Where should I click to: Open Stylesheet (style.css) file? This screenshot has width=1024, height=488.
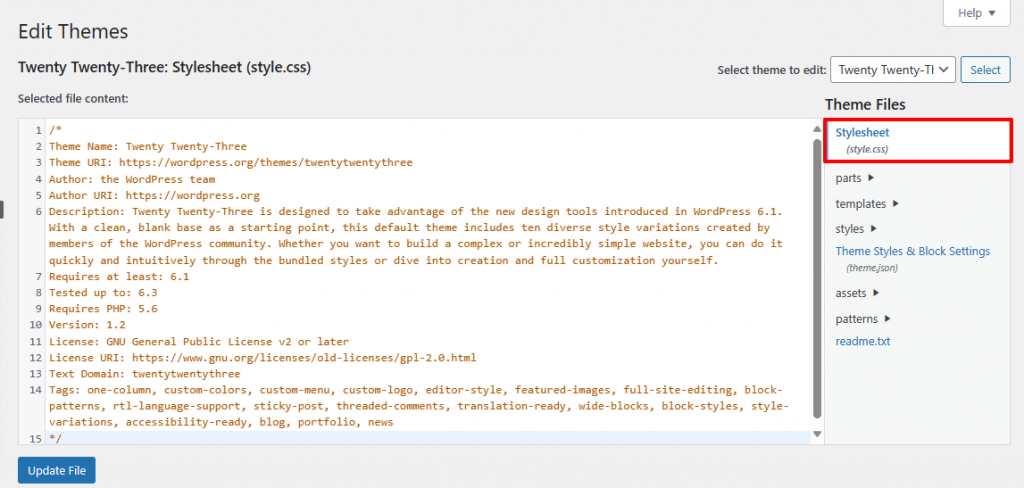918,140
